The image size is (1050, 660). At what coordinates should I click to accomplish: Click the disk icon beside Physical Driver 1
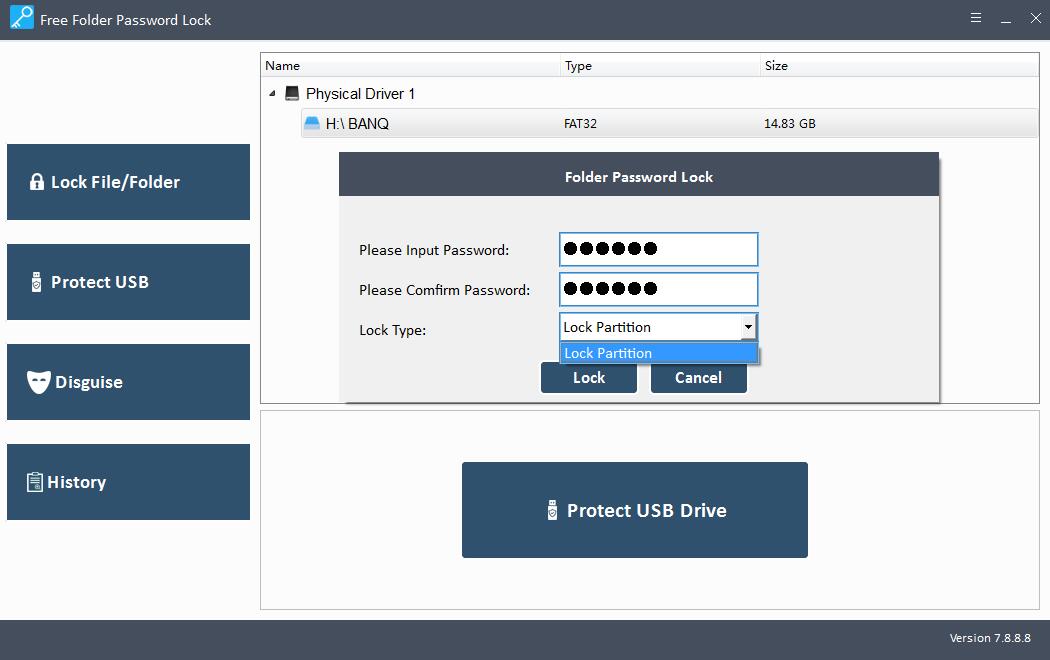291,93
